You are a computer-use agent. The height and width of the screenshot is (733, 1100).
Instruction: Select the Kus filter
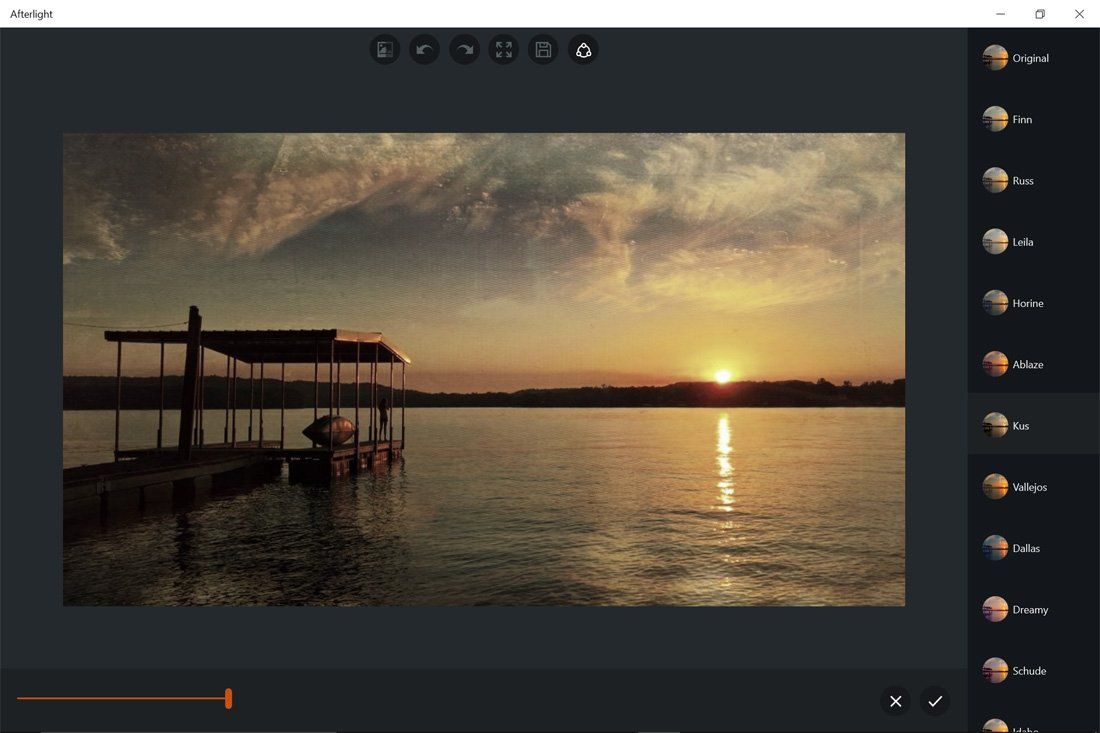tap(1030, 425)
